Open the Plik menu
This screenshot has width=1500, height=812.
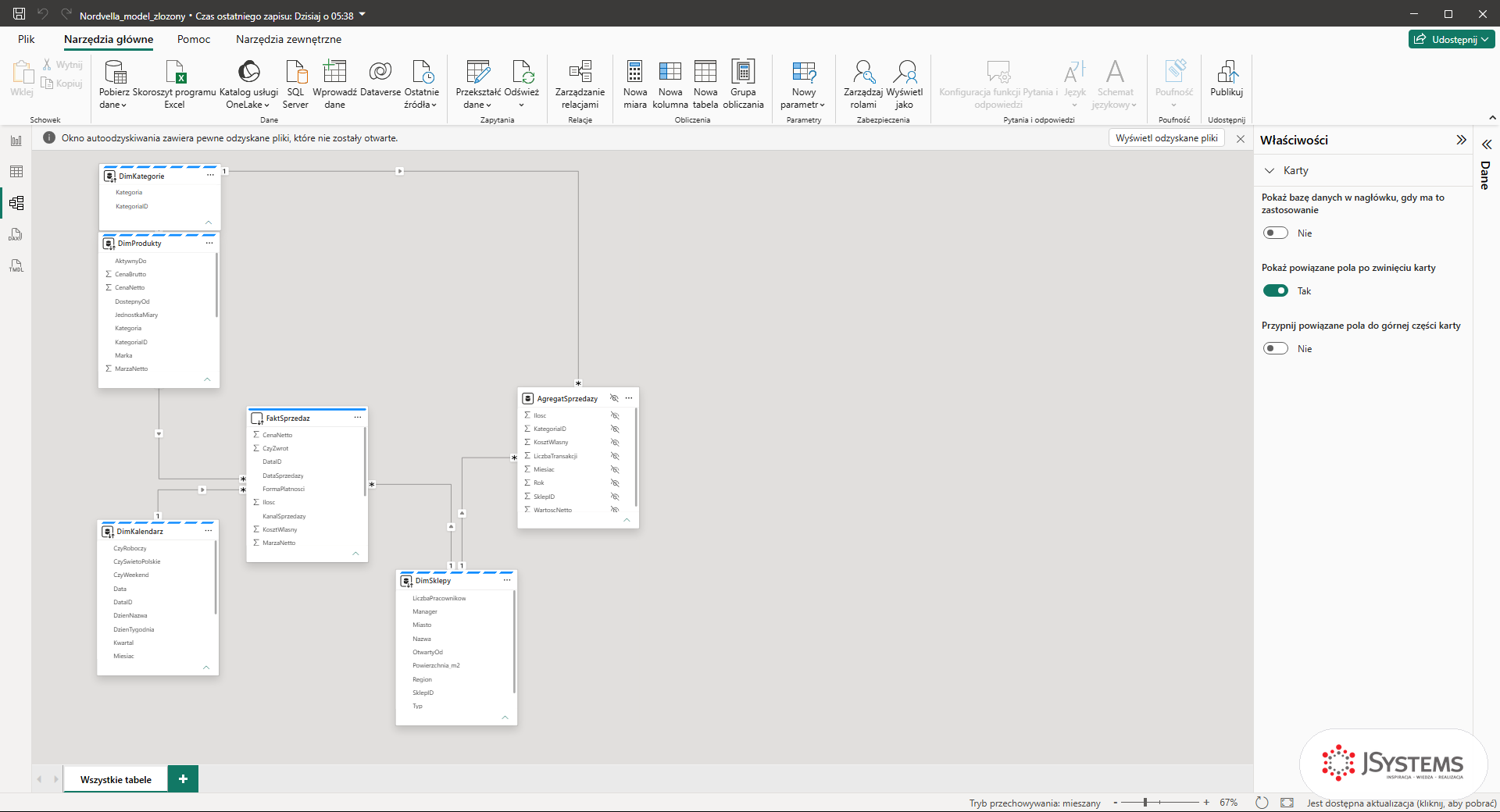27,39
